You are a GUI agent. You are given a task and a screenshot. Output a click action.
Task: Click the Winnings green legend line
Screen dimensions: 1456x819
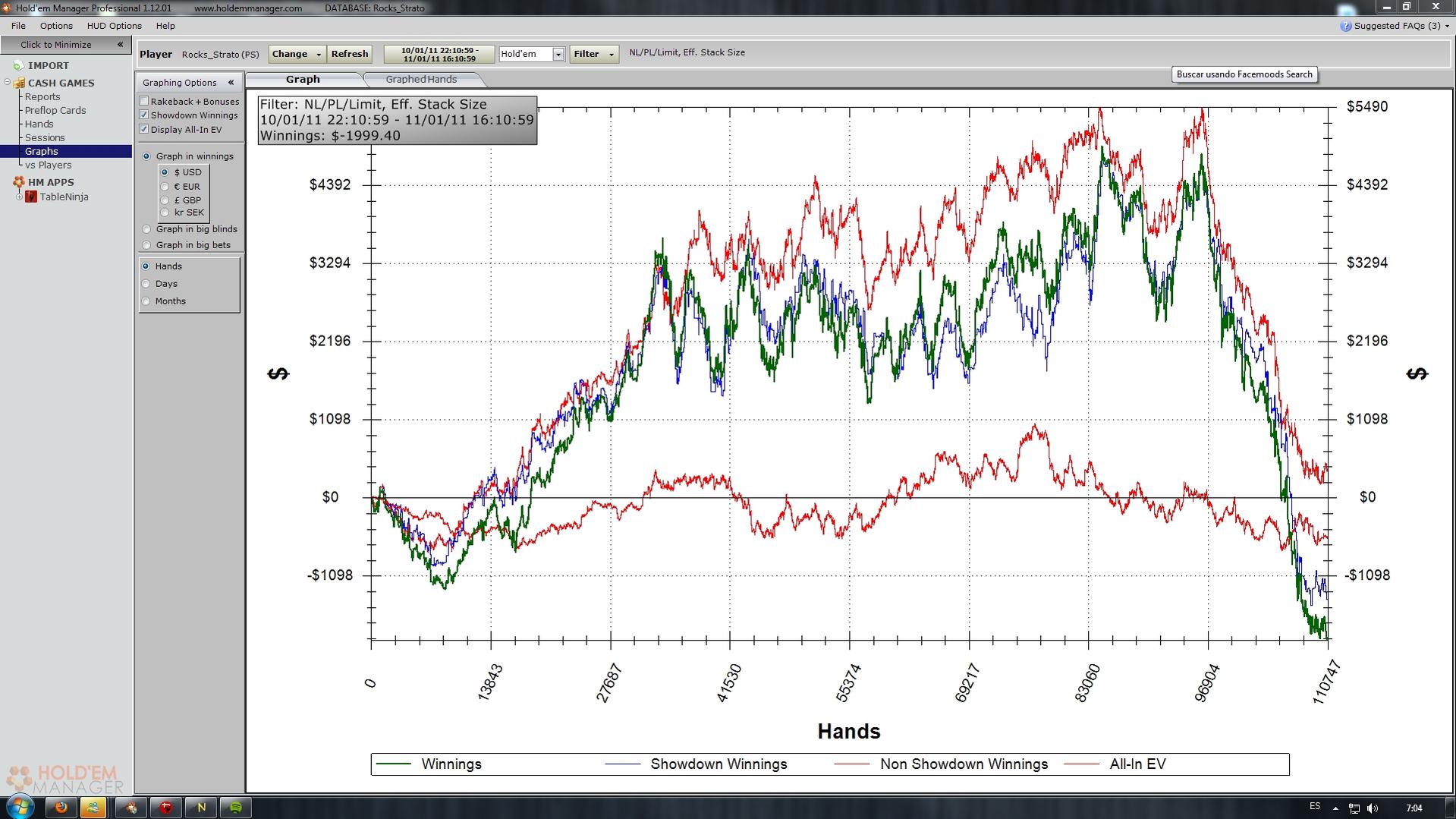(394, 764)
